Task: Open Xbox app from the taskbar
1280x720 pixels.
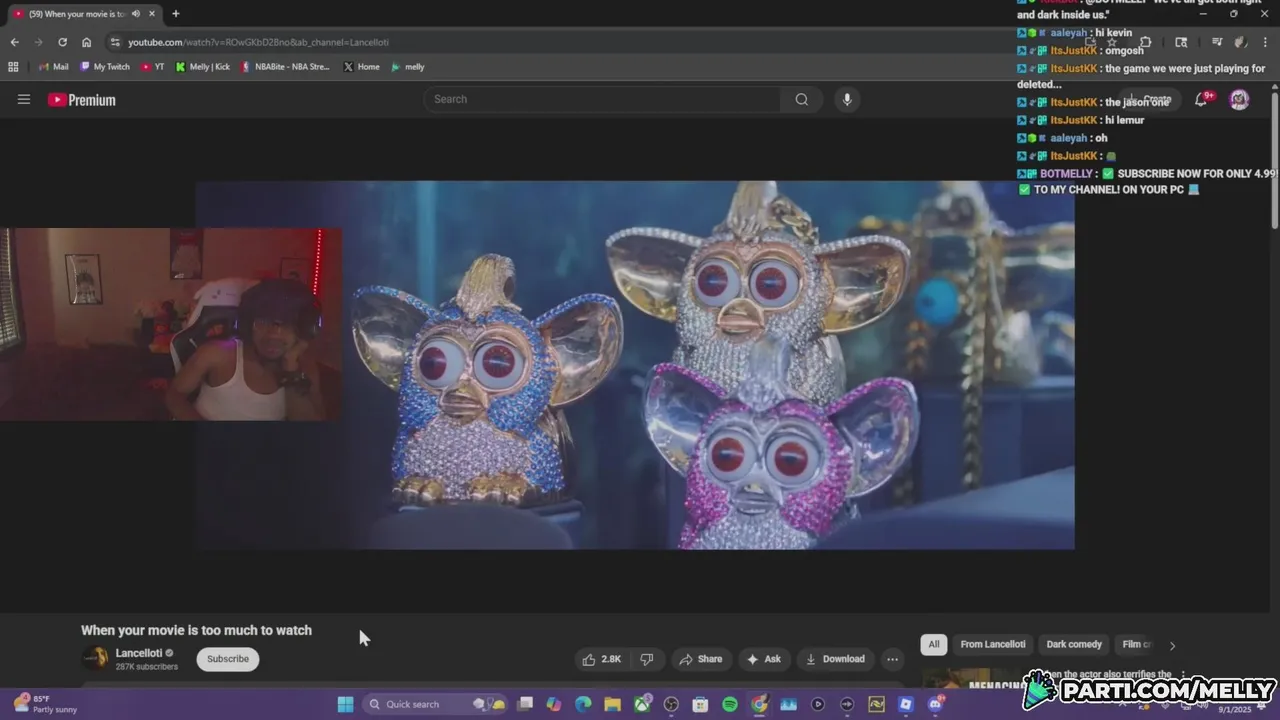Action: 642,704
